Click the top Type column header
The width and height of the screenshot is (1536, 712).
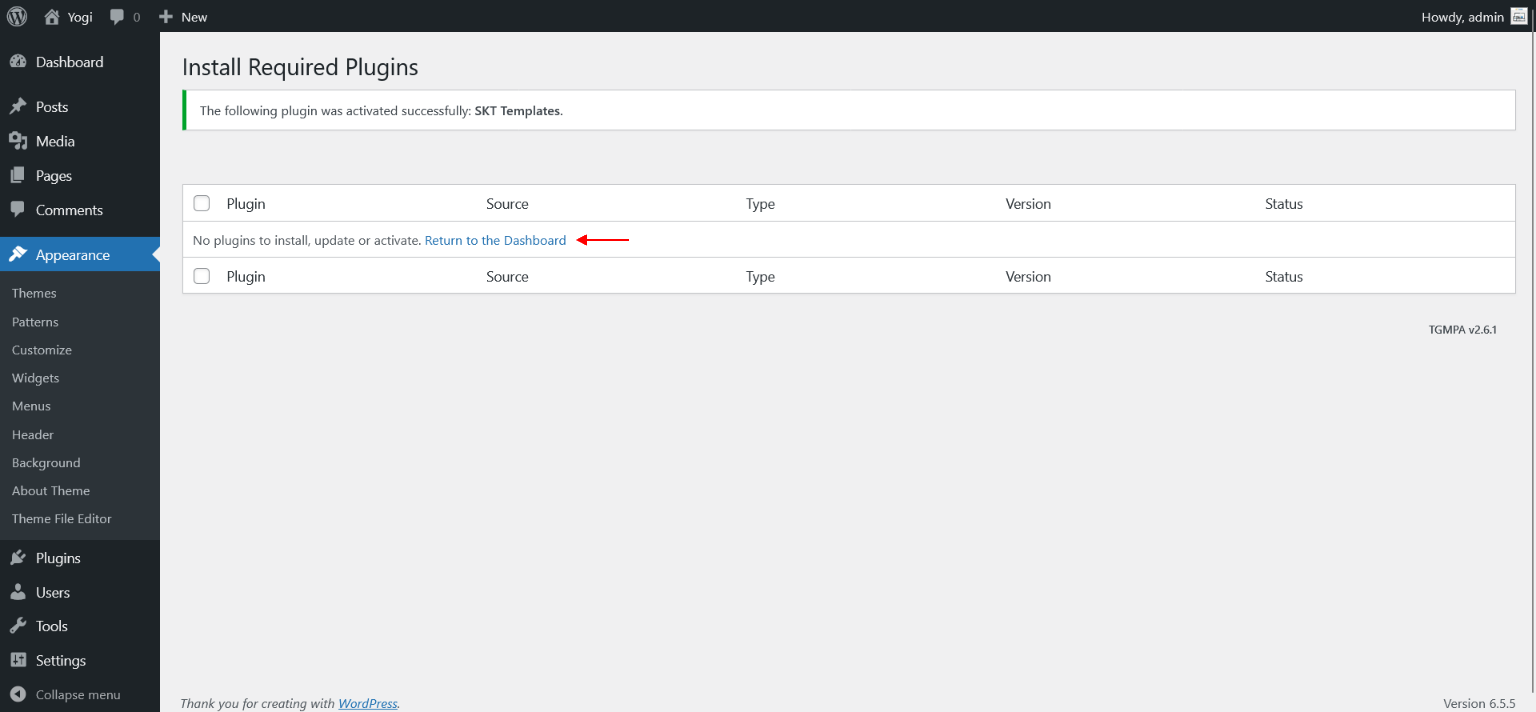[x=760, y=203]
